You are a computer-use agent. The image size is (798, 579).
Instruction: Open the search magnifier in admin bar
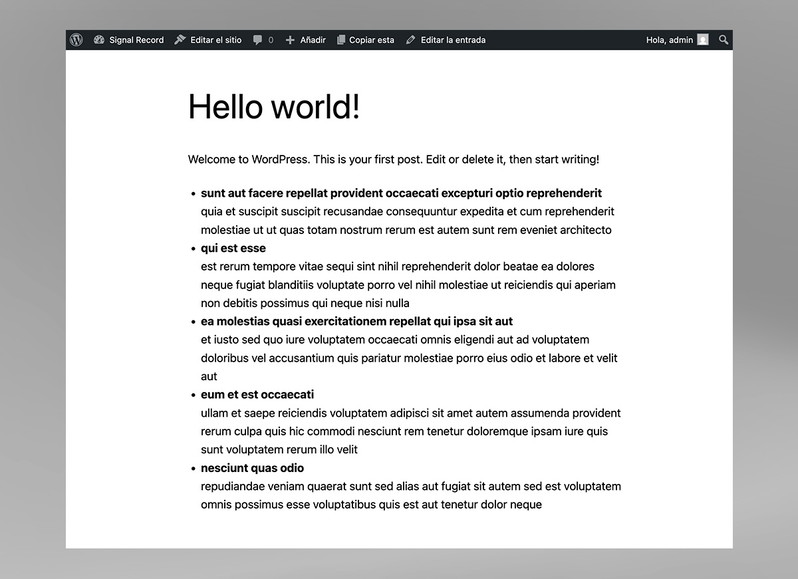(x=723, y=40)
